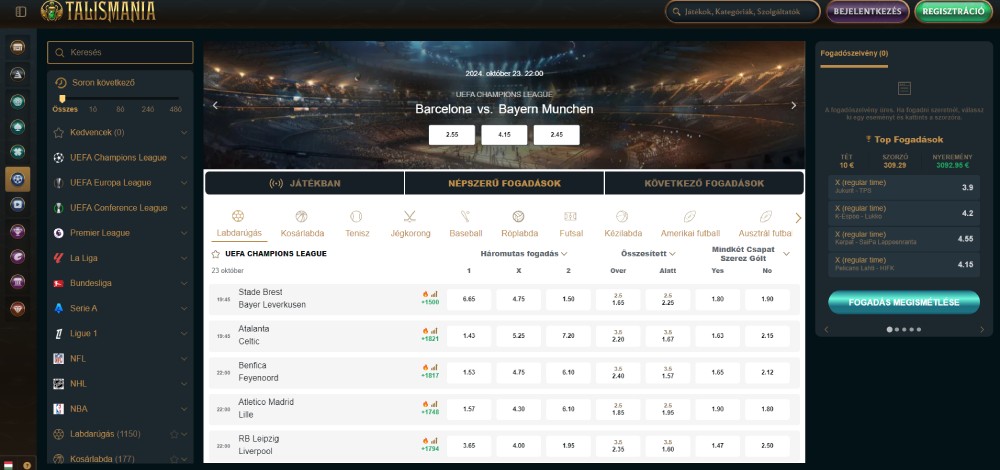The image size is (1000, 470).
Task: Next Top Fogadások slide arrow
Action: 982,330
